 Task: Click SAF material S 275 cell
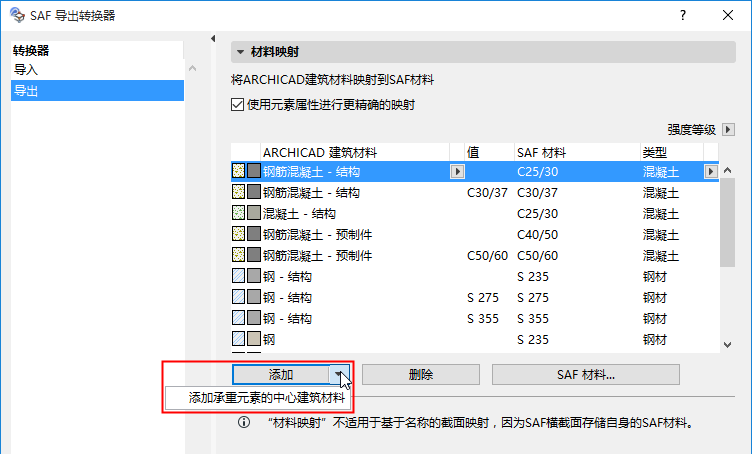(x=533, y=298)
